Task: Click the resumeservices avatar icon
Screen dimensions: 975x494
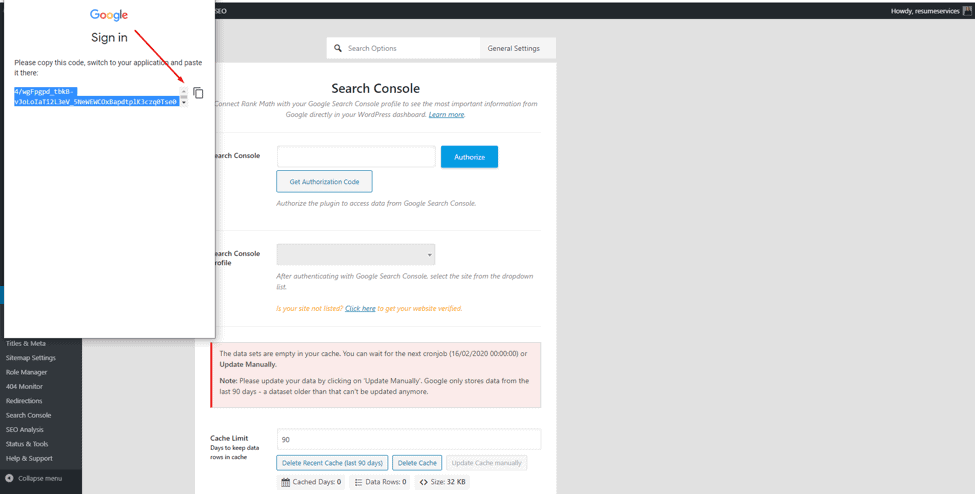Action: pyautogui.click(x=967, y=11)
